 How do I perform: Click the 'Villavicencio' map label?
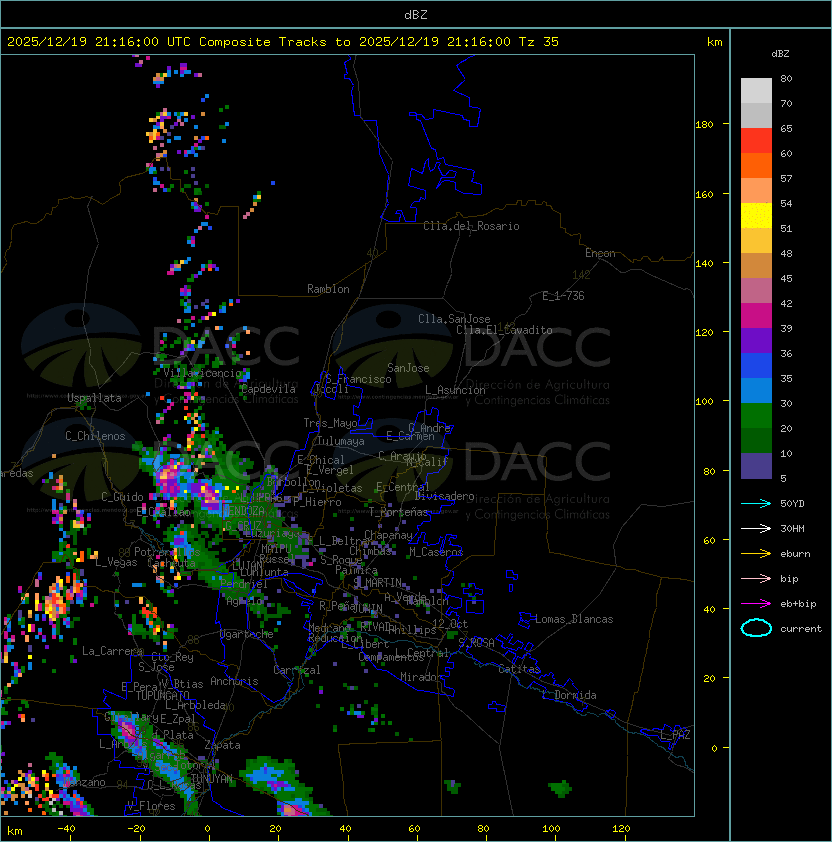[x=202, y=373]
